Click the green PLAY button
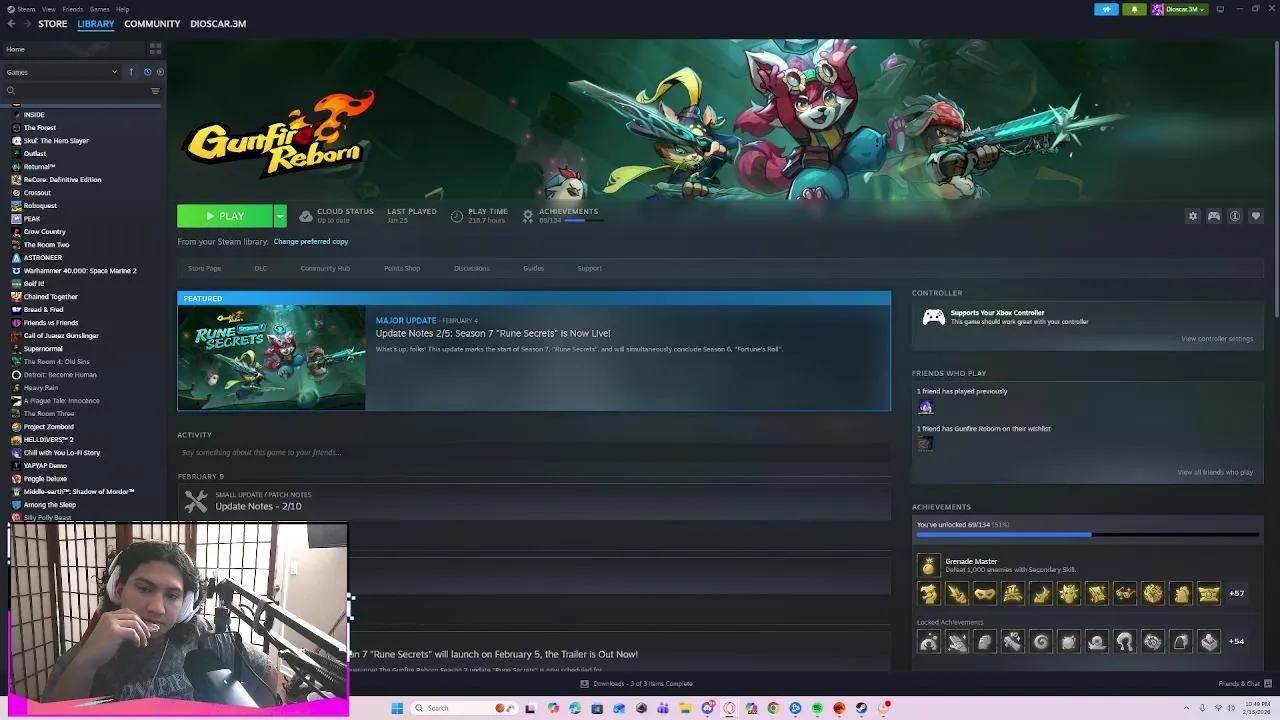 point(225,216)
